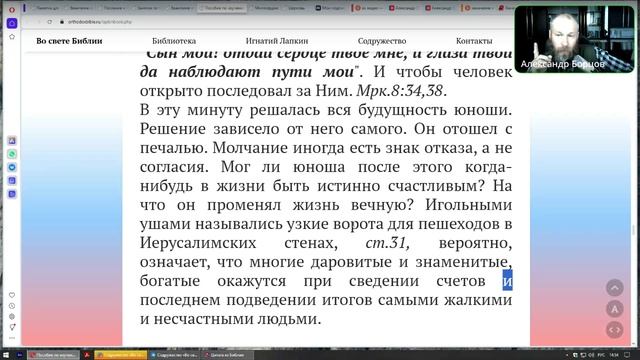
Task: Open the settings gear icon in the sidebar
Action: (x=12, y=316)
